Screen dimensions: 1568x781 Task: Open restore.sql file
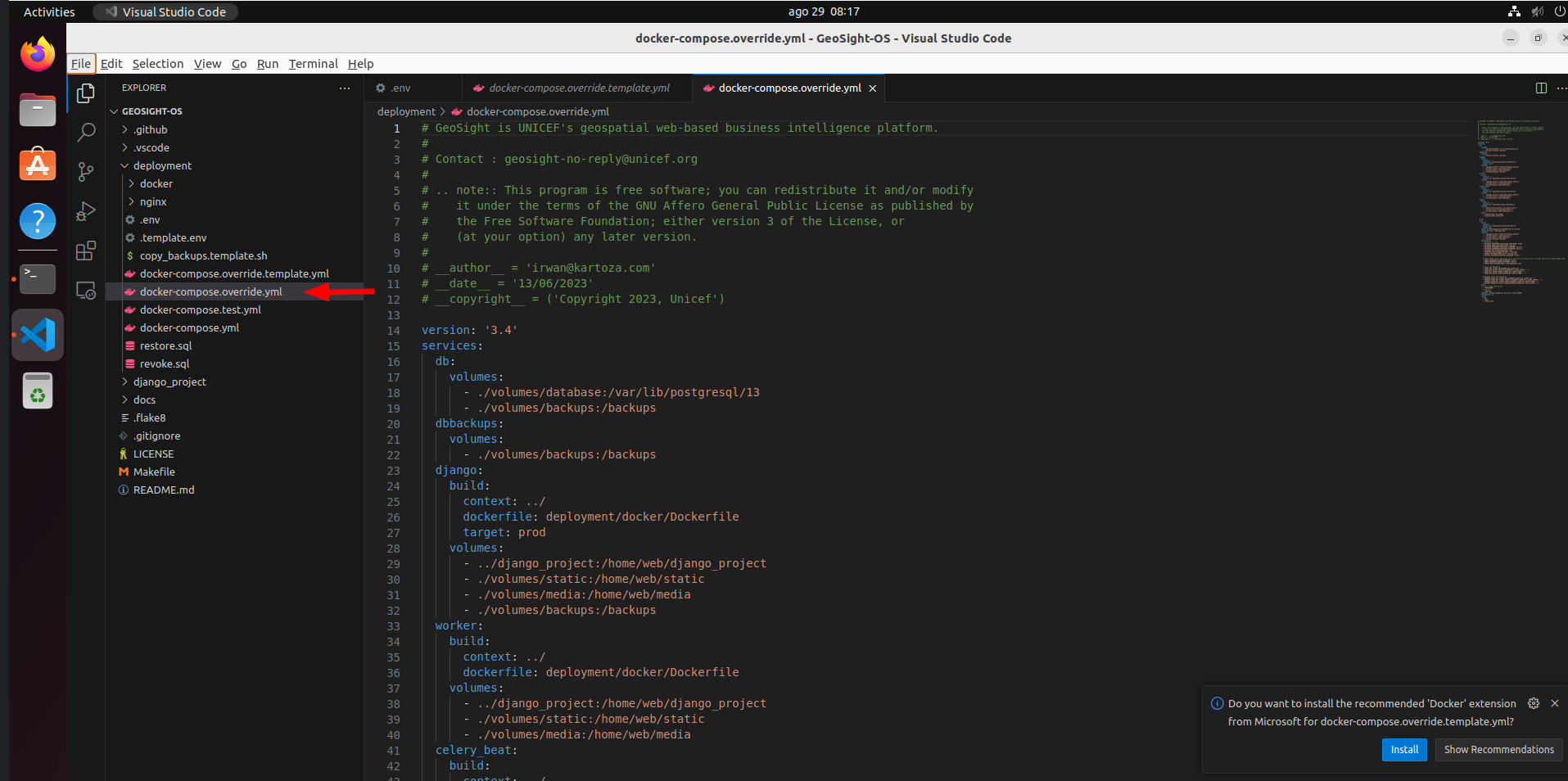click(234, 345)
